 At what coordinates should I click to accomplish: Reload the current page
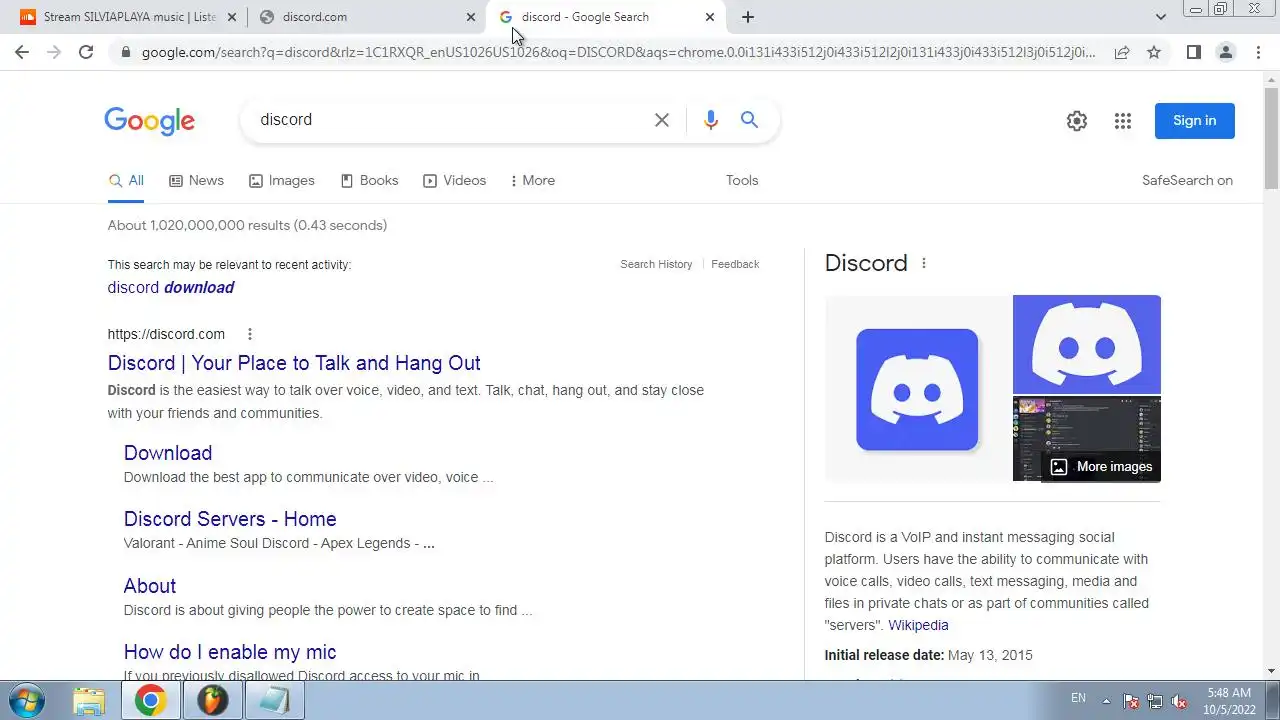coord(86,52)
